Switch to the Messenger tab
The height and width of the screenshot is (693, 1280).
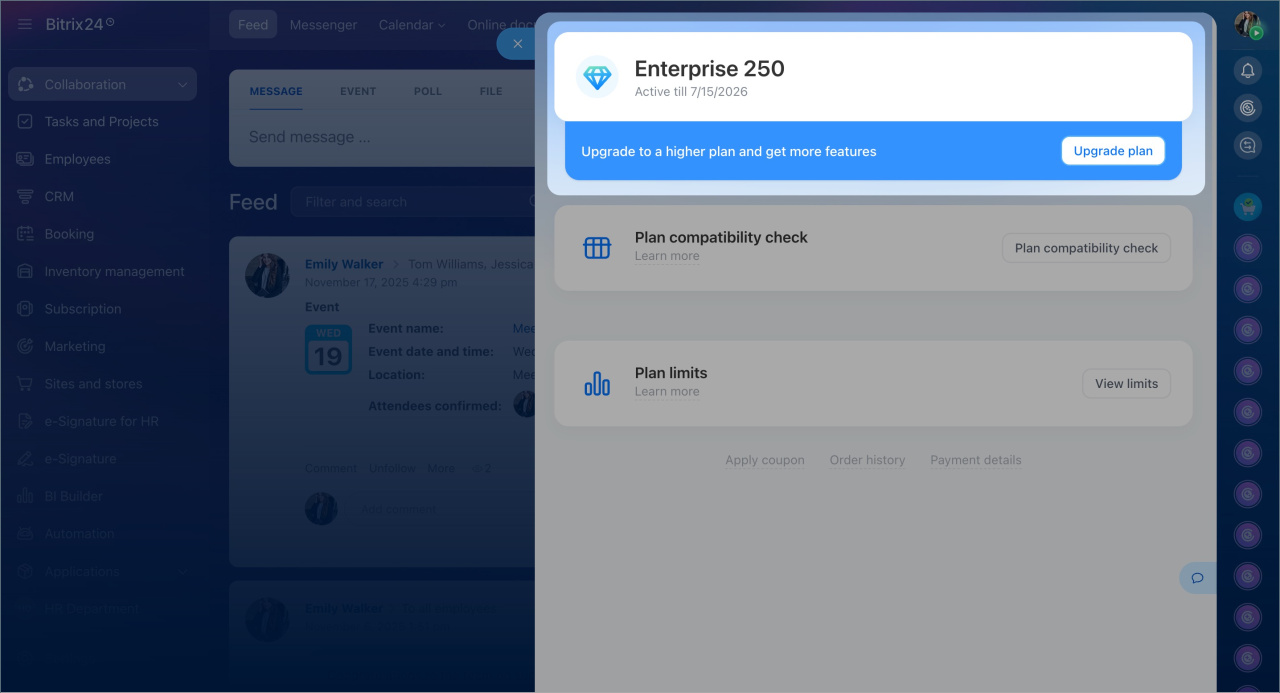point(323,25)
